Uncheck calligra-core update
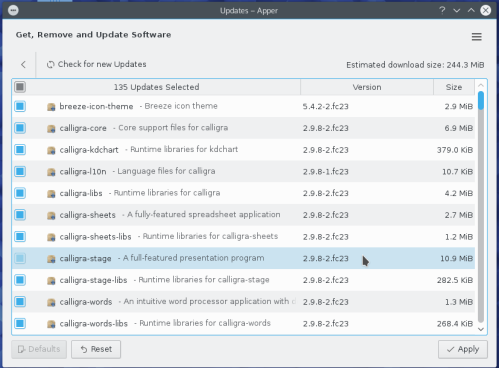The height and width of the screenshot is (368, 499). pyautogui.click(x=20, y=128)
